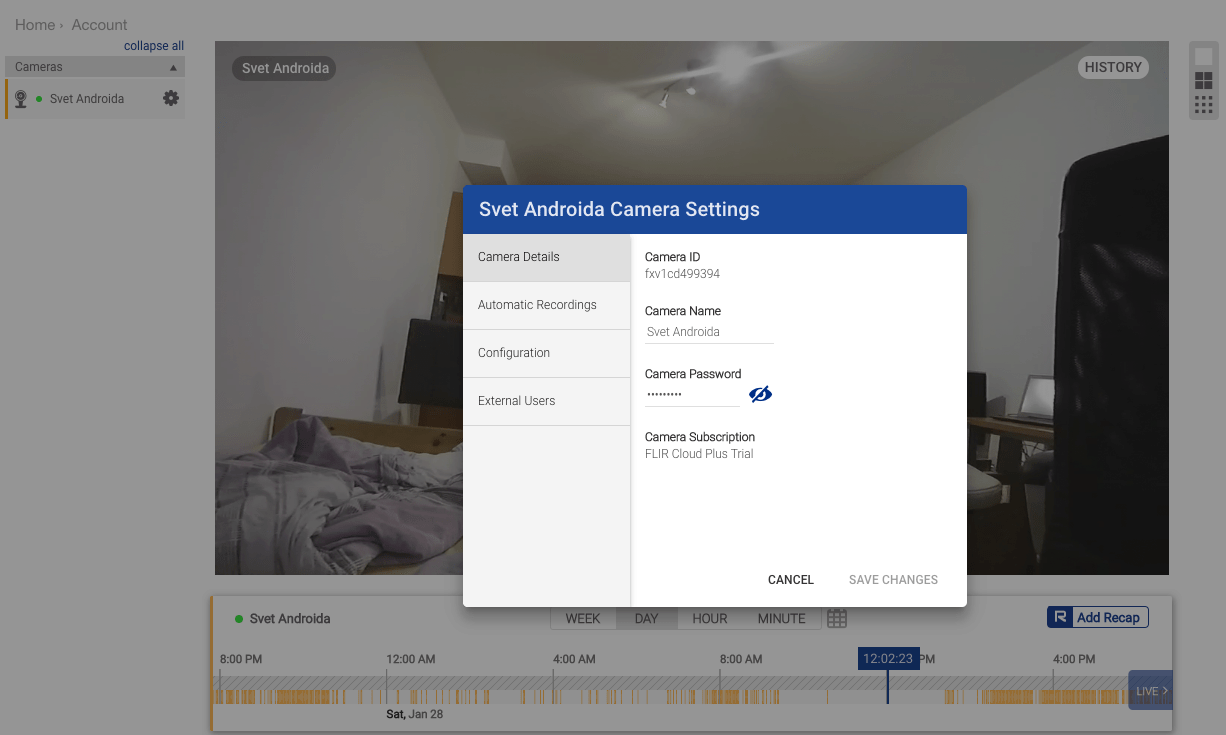Open settings gear for Svet Androida camera
The height and width of the screenshot is (735, 1226).
click(171, 98)
